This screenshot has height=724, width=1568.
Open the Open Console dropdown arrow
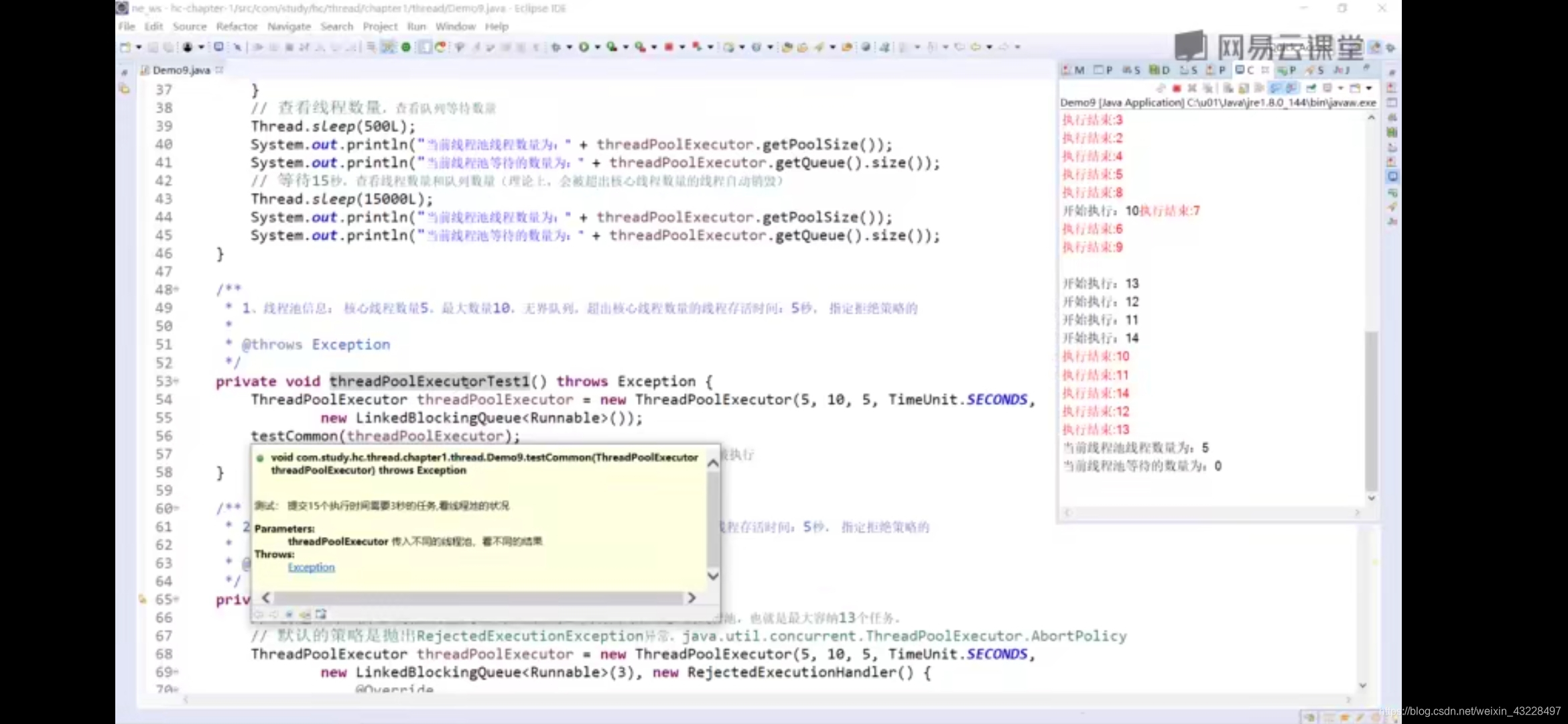[1369, 88]
